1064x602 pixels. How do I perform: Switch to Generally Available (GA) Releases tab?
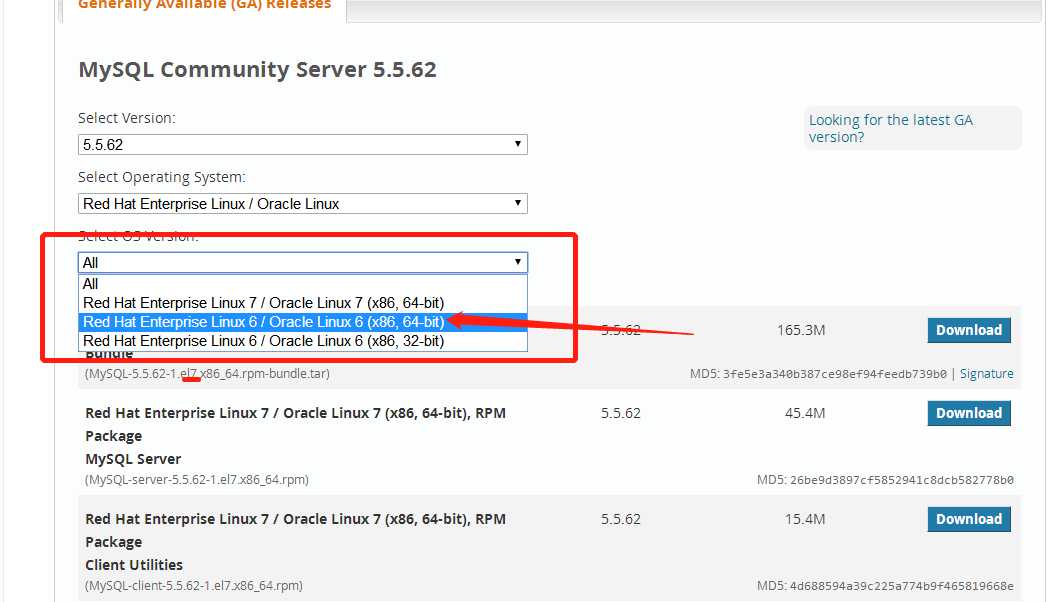tap(204, 5)
